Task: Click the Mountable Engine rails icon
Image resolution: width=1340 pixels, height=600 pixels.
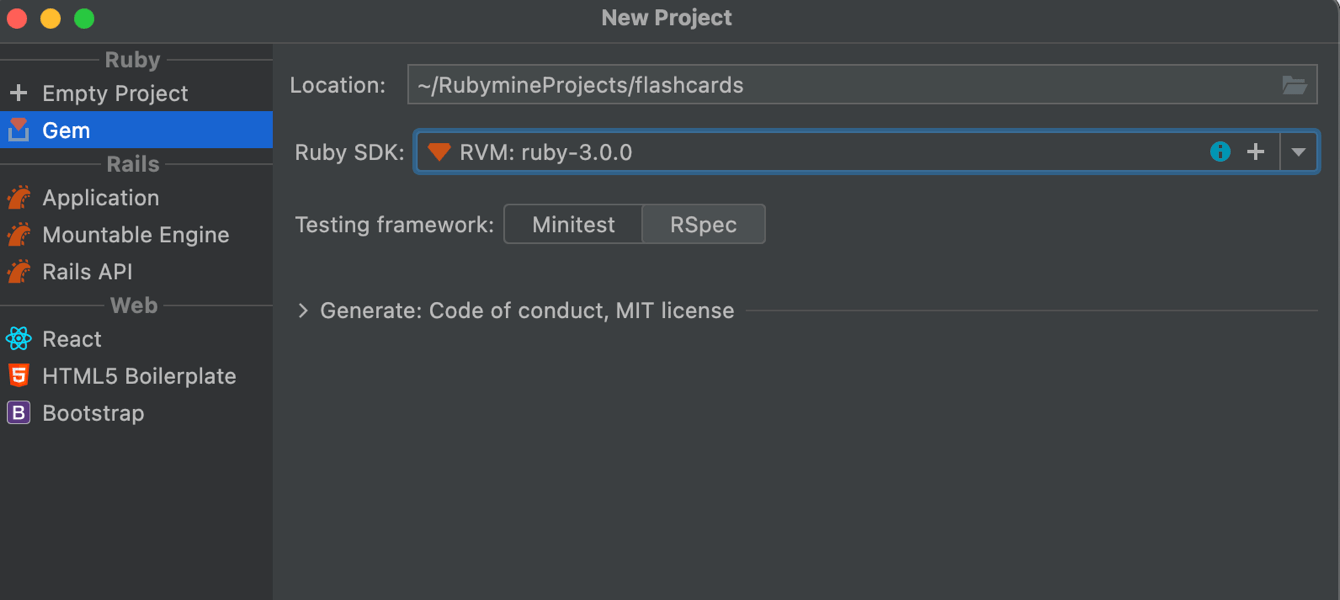Action: point(19,235)
